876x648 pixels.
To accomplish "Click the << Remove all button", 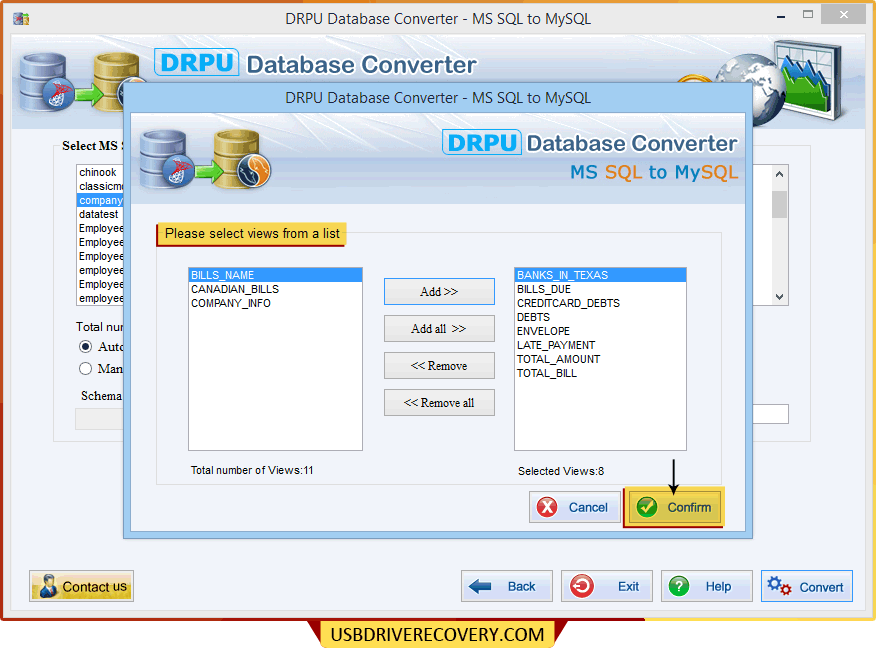I will pos(439,403).
